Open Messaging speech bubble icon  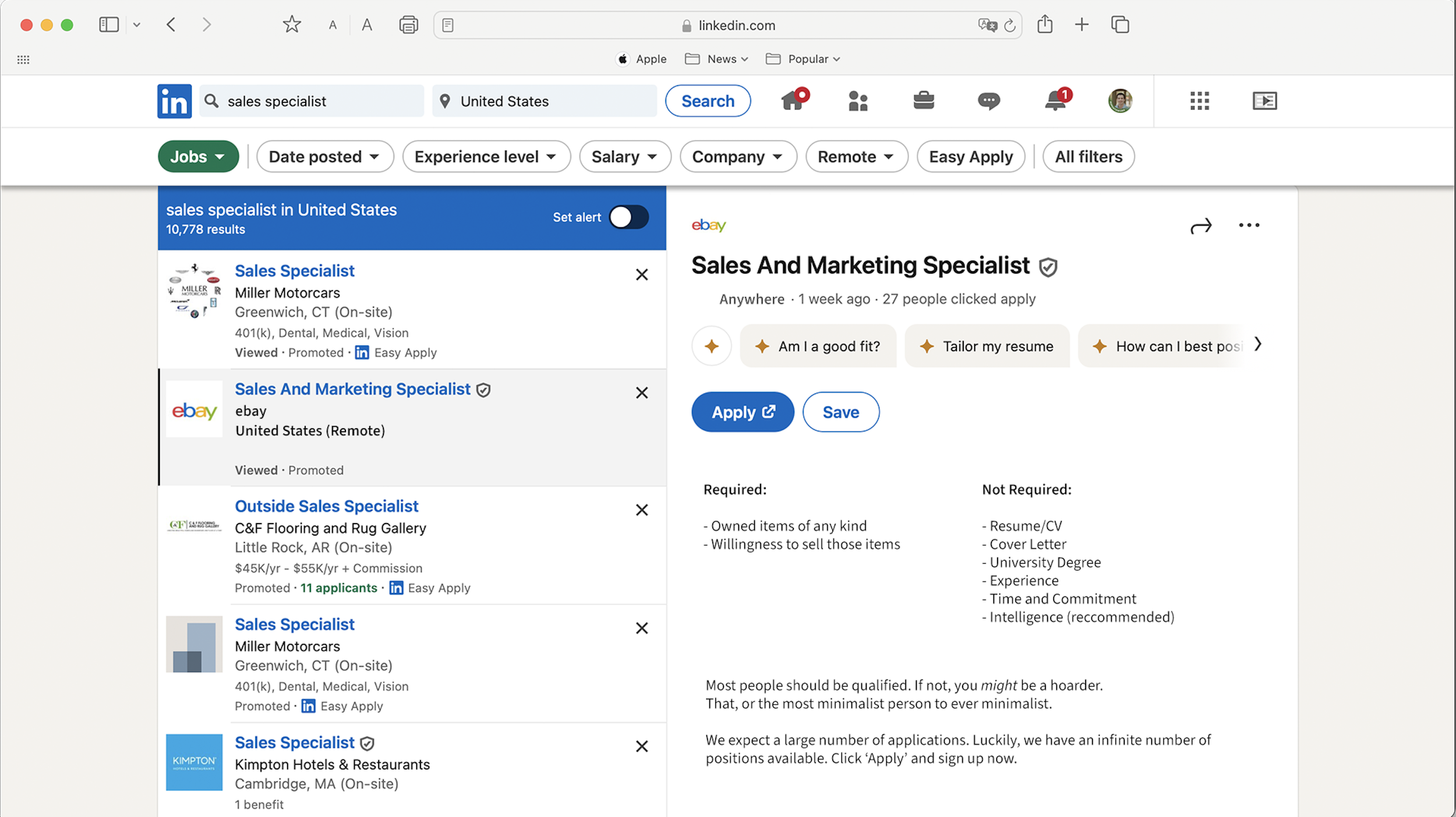[988, 101]
